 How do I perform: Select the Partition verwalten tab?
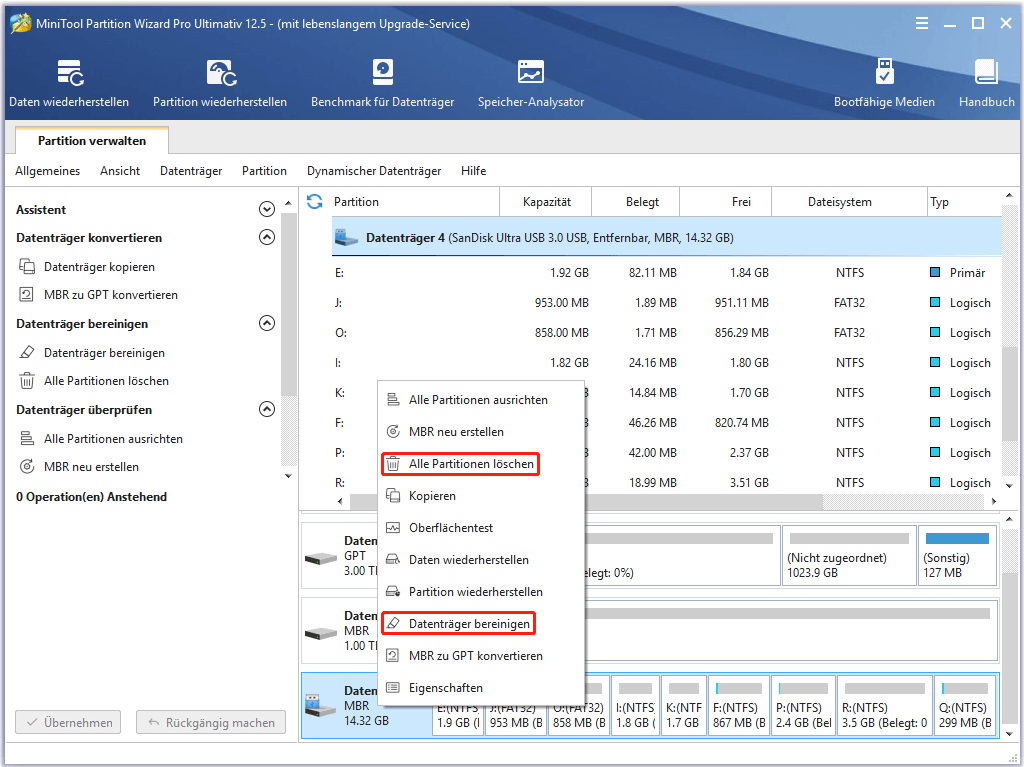point(92,140)
